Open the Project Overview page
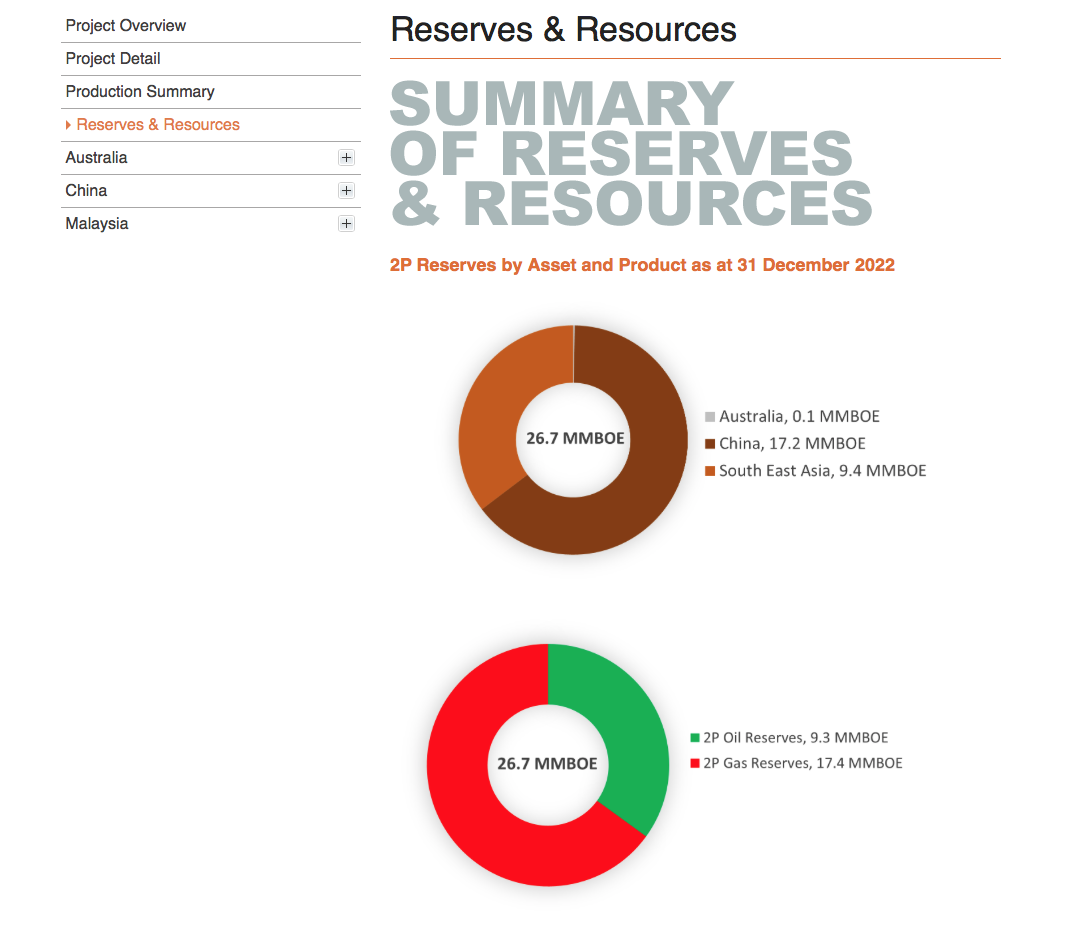This screenshot has height=941, width=1084. (126, 26)
